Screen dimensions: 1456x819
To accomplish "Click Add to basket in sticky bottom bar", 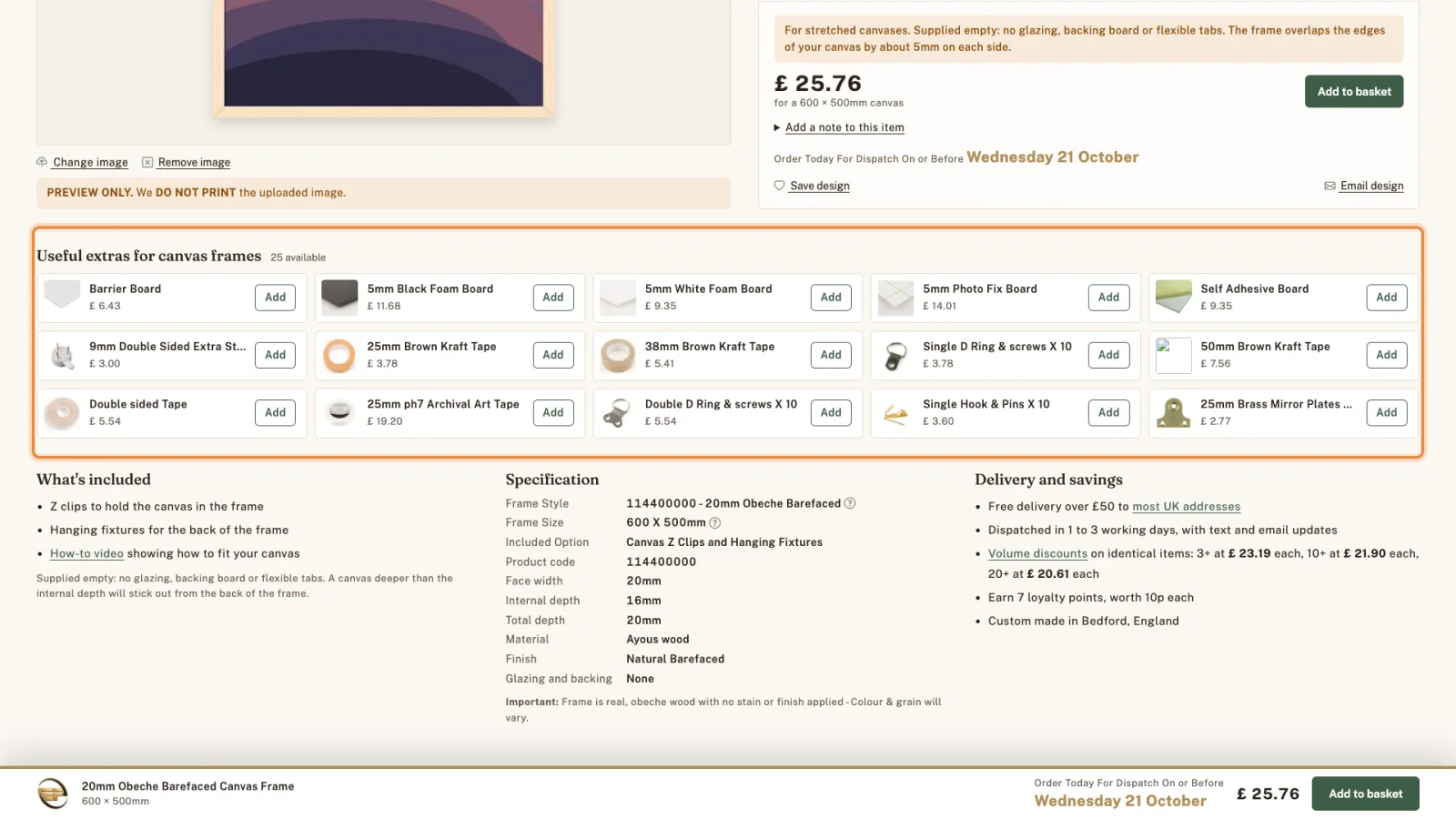I will tap(1365, 794).
